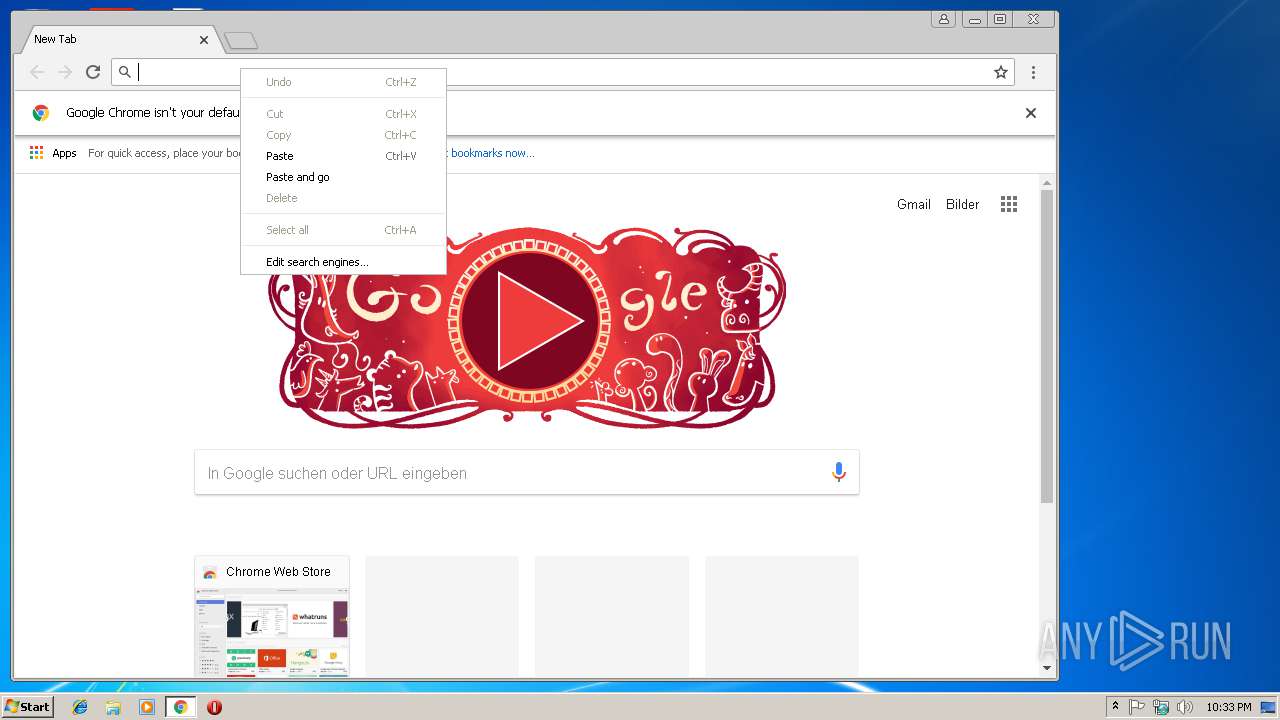1280x720 pixels.
Task: Click the network tray icon
Action: click(x=1161, y=707)
